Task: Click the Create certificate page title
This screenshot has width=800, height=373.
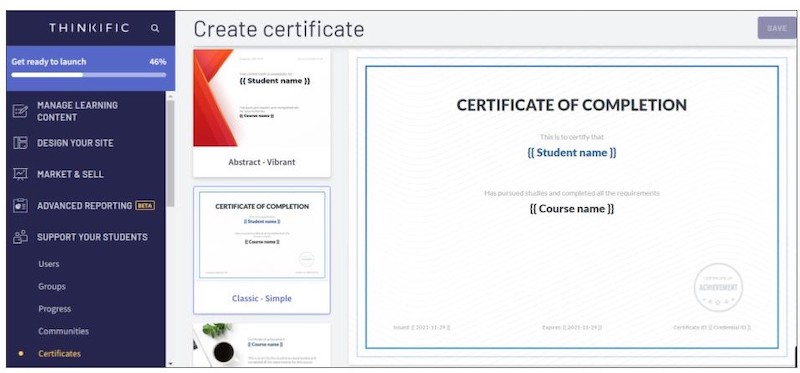Action: [x=279, y=29]
